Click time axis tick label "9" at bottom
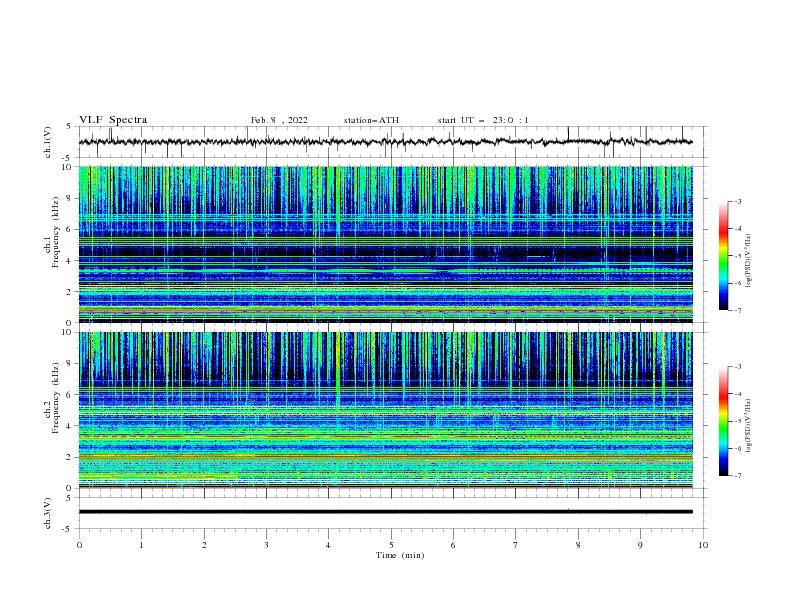 coord(640,545)
